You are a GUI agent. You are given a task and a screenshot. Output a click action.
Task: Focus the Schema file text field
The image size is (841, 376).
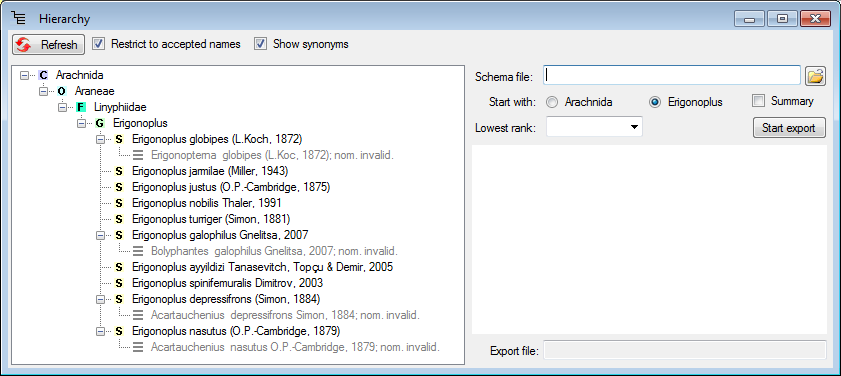[672, 76]
